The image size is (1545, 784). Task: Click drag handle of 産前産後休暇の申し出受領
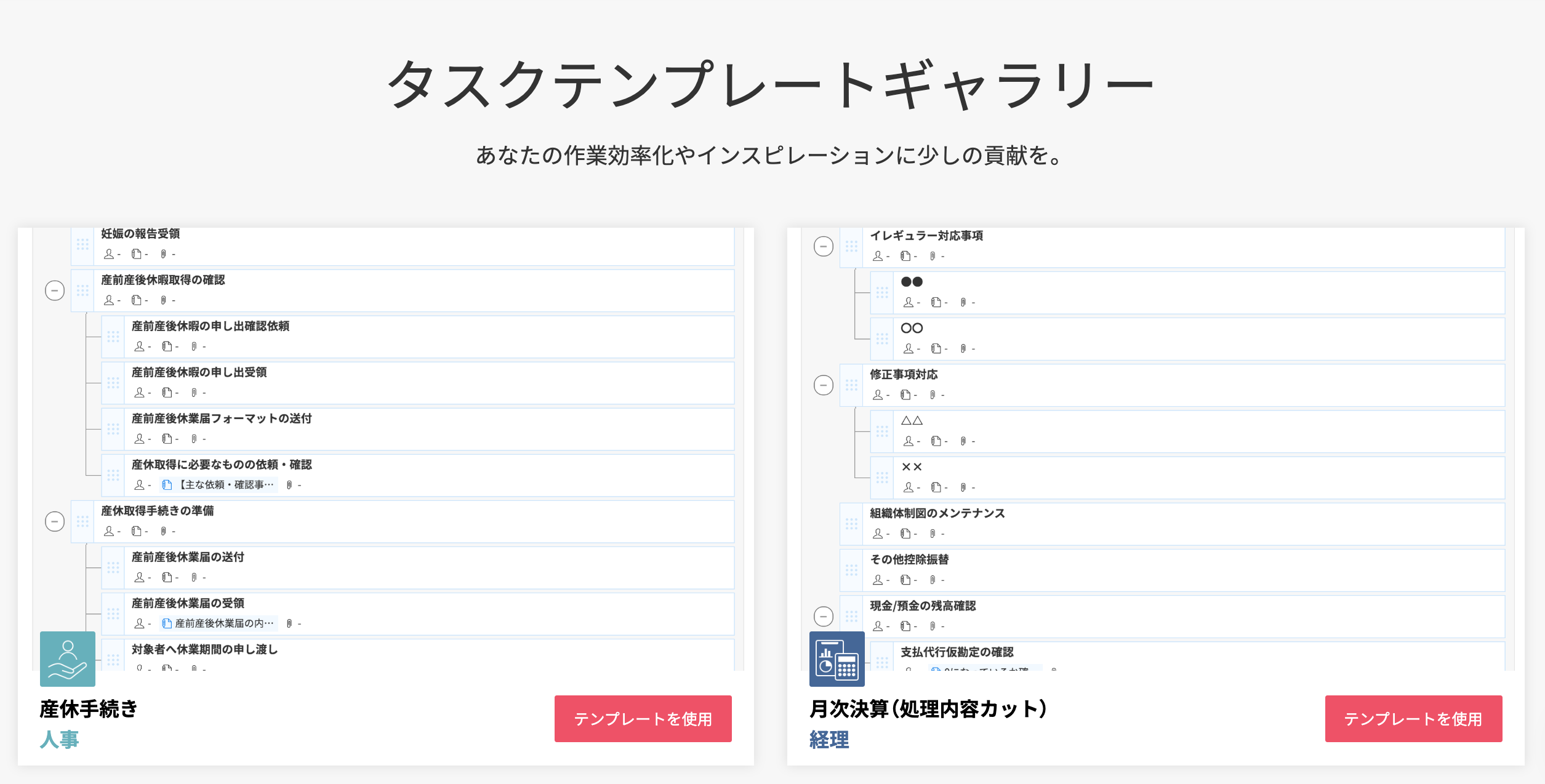pos(113,383)
